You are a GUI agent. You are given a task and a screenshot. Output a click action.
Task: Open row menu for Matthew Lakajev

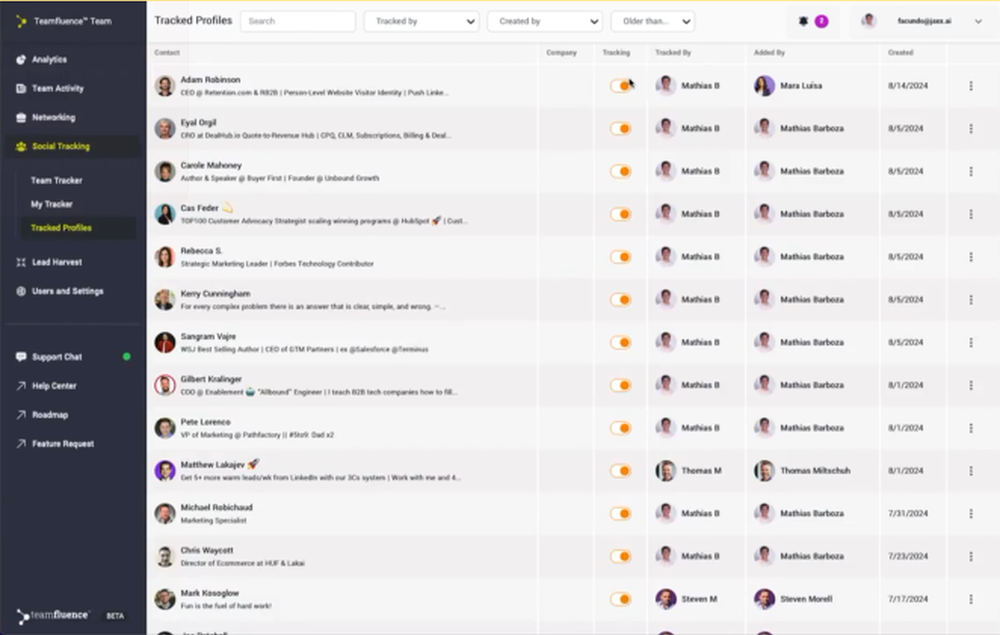point(971,471)
